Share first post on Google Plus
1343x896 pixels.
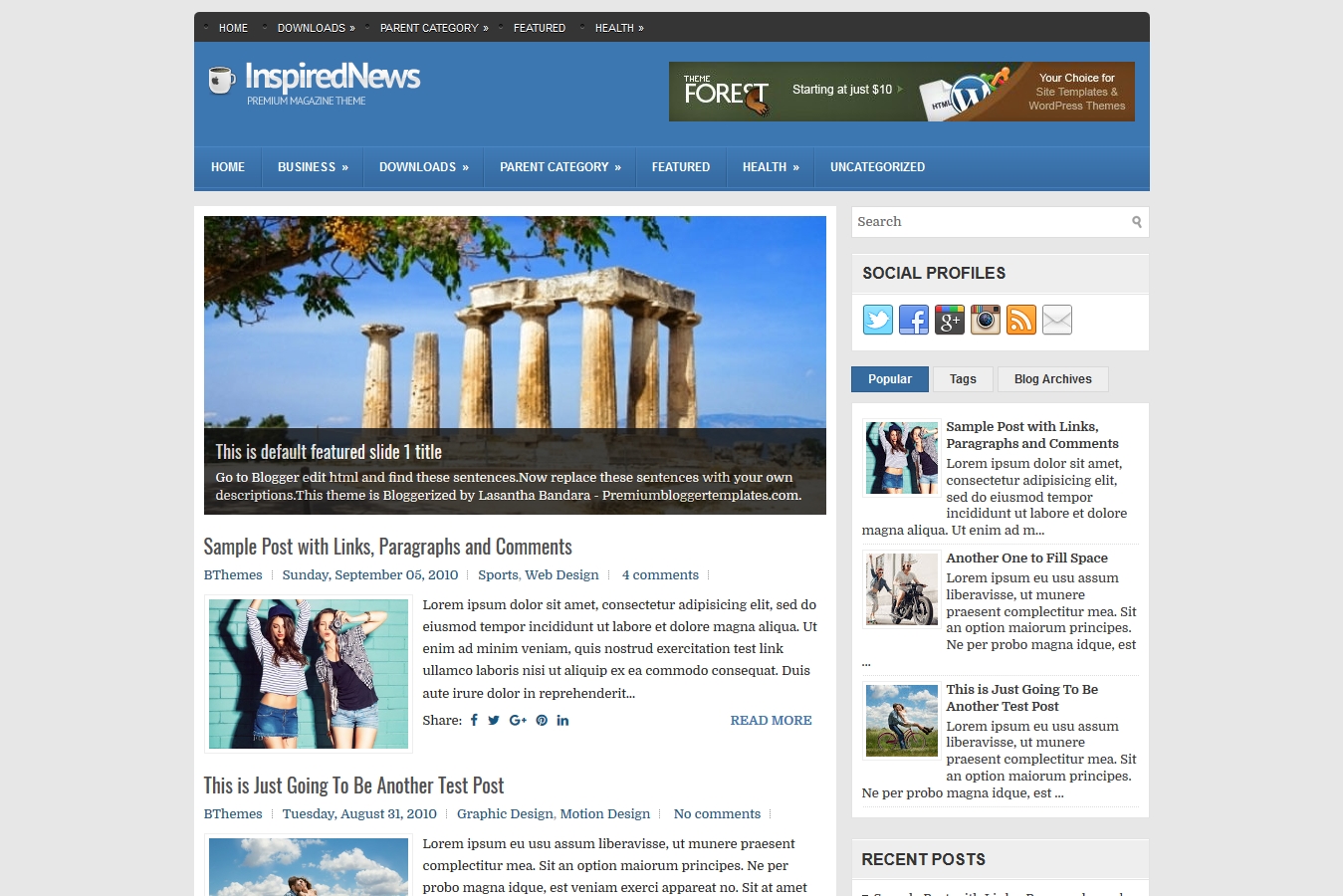pyautogui.click(x=518, y=720)
